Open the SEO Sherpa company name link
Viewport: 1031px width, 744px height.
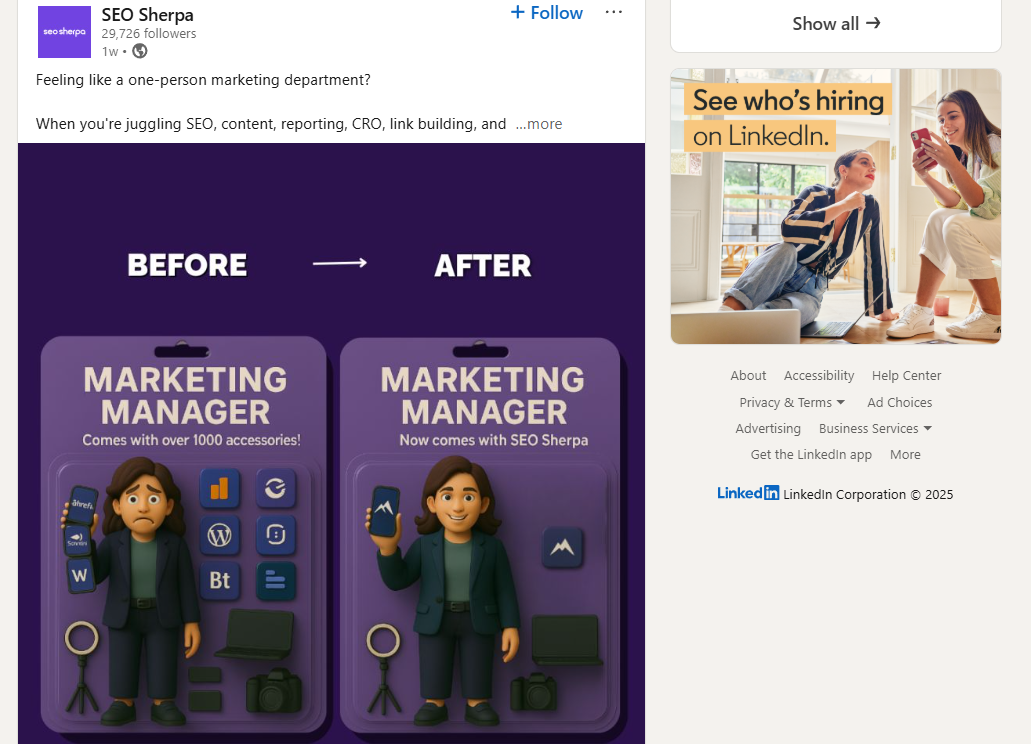[x=147, y=14]
